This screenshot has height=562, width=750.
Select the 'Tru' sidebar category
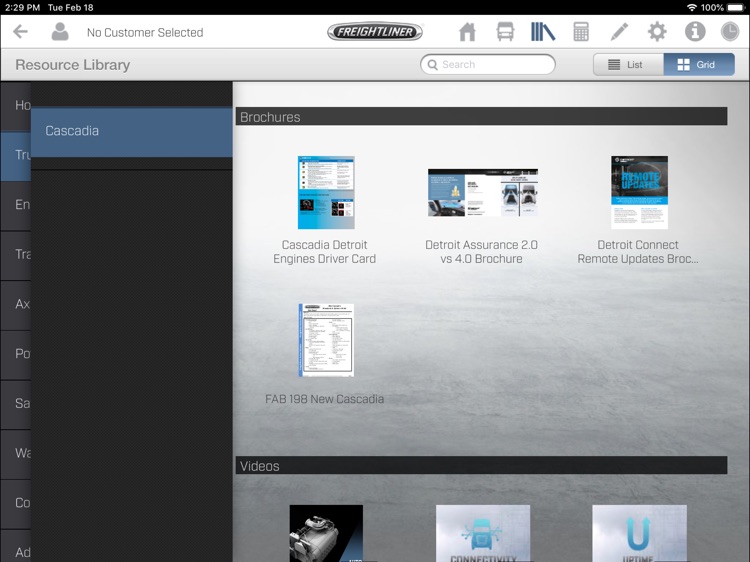pyautogui.click(x=16, y=155)
